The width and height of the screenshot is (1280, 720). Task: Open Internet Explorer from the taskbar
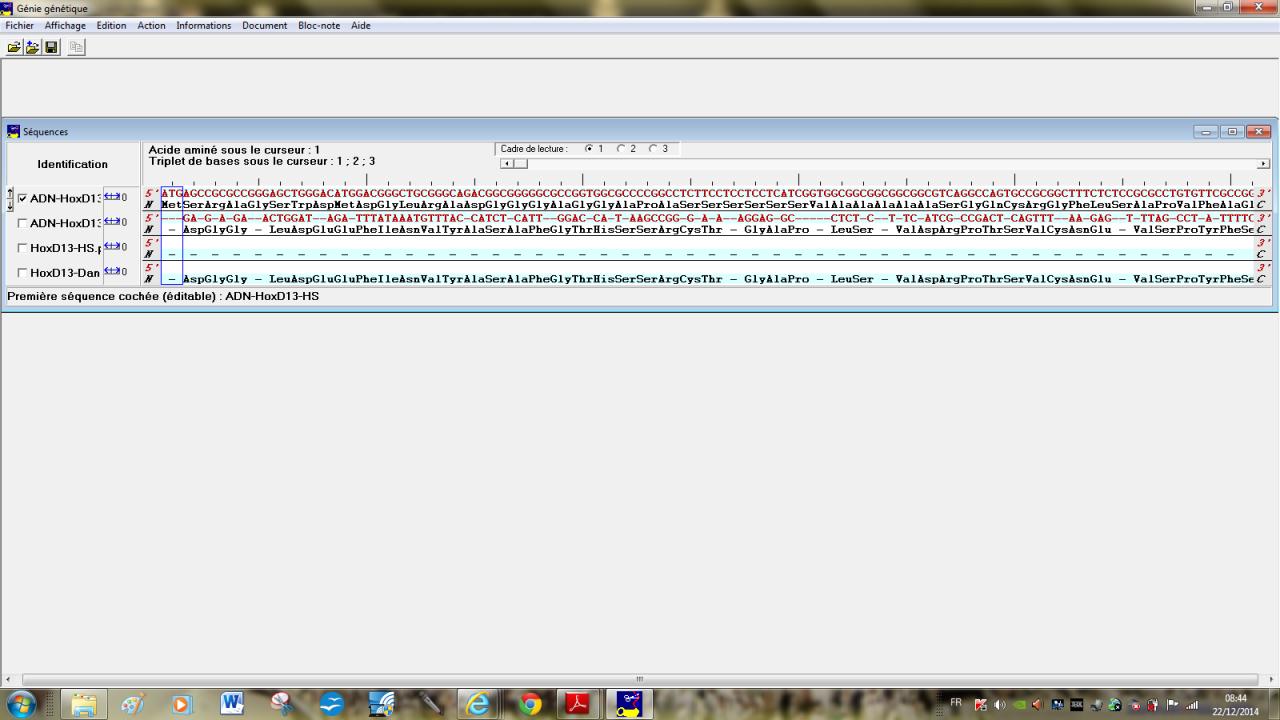point(480,704)
